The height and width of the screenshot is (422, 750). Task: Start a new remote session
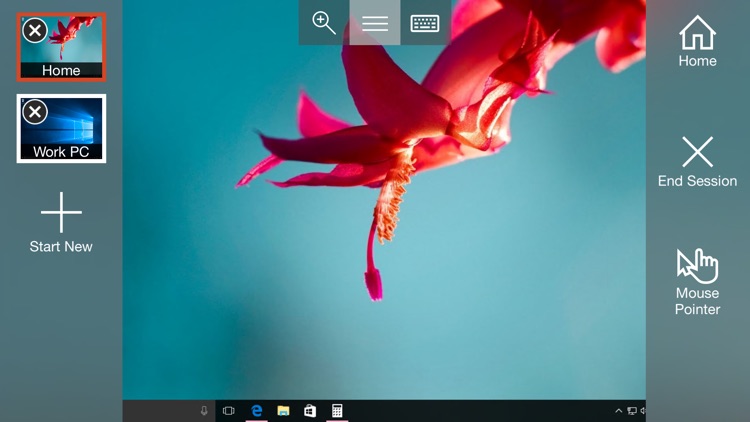click(x=61, y=222)
